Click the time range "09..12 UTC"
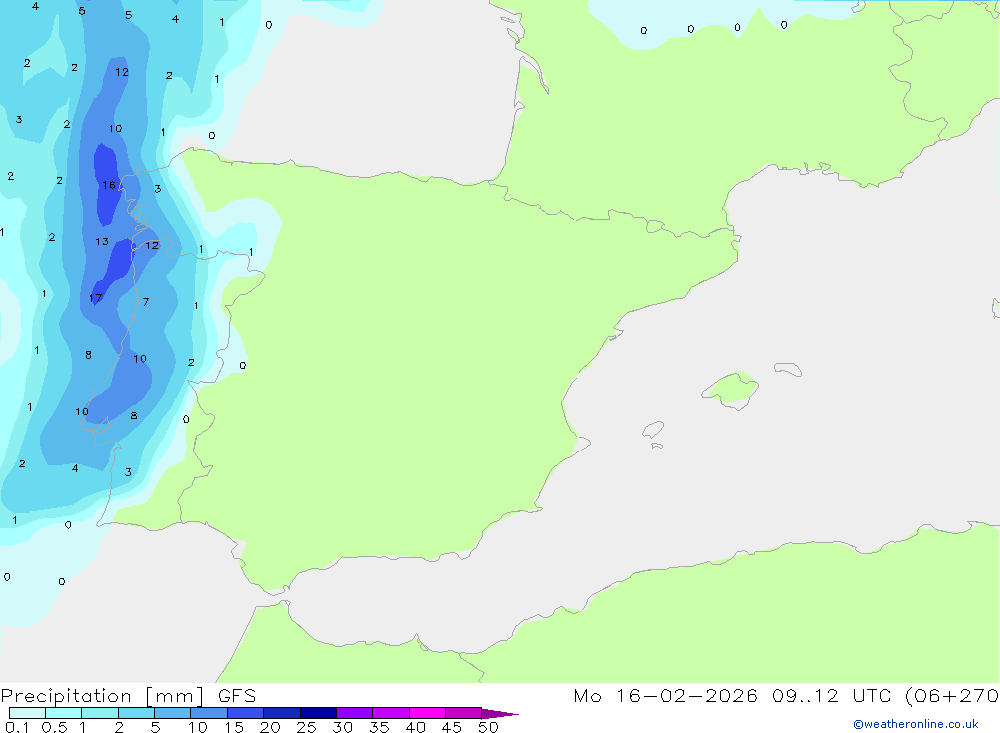The width and height of the screenshot is (1000, 733). (830, 695)
